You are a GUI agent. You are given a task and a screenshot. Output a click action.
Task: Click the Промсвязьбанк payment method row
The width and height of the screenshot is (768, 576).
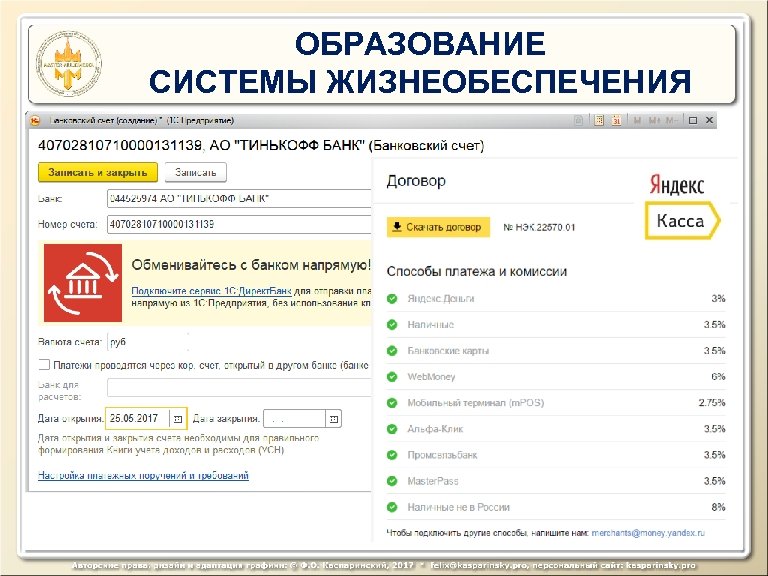click(x=556, y=455)
